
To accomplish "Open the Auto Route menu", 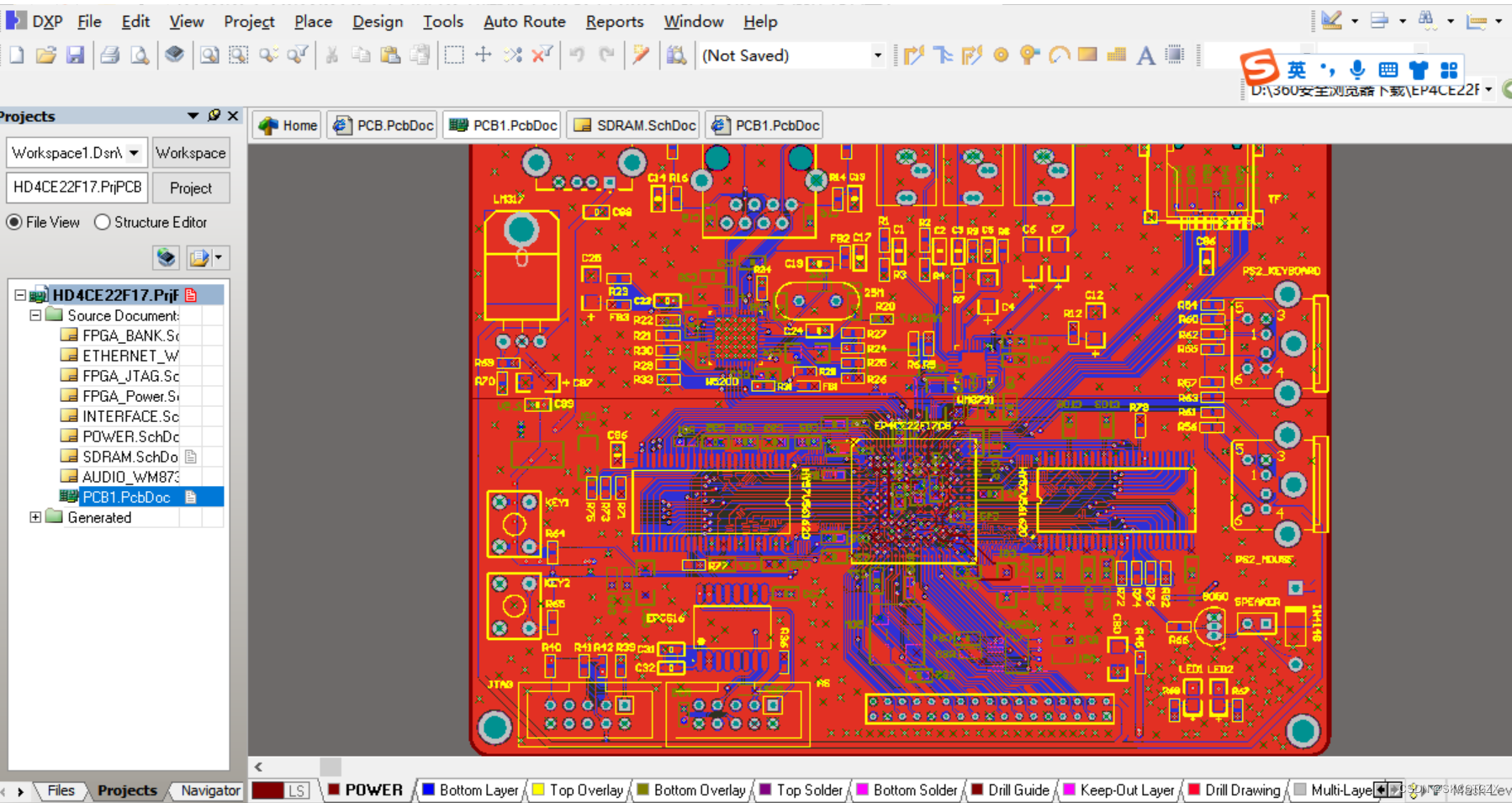I will (523, 22).
